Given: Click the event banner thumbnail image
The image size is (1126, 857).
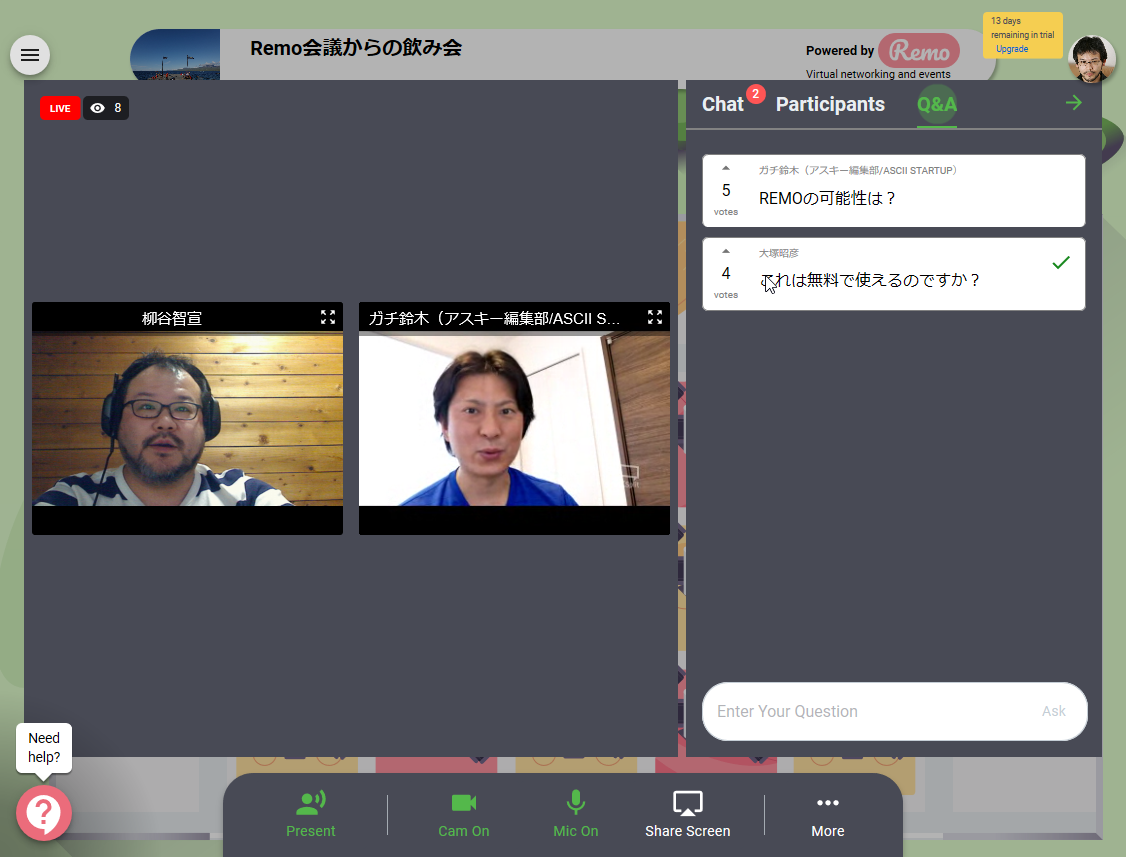Looking at the screenshot, I should coord(176,55).
